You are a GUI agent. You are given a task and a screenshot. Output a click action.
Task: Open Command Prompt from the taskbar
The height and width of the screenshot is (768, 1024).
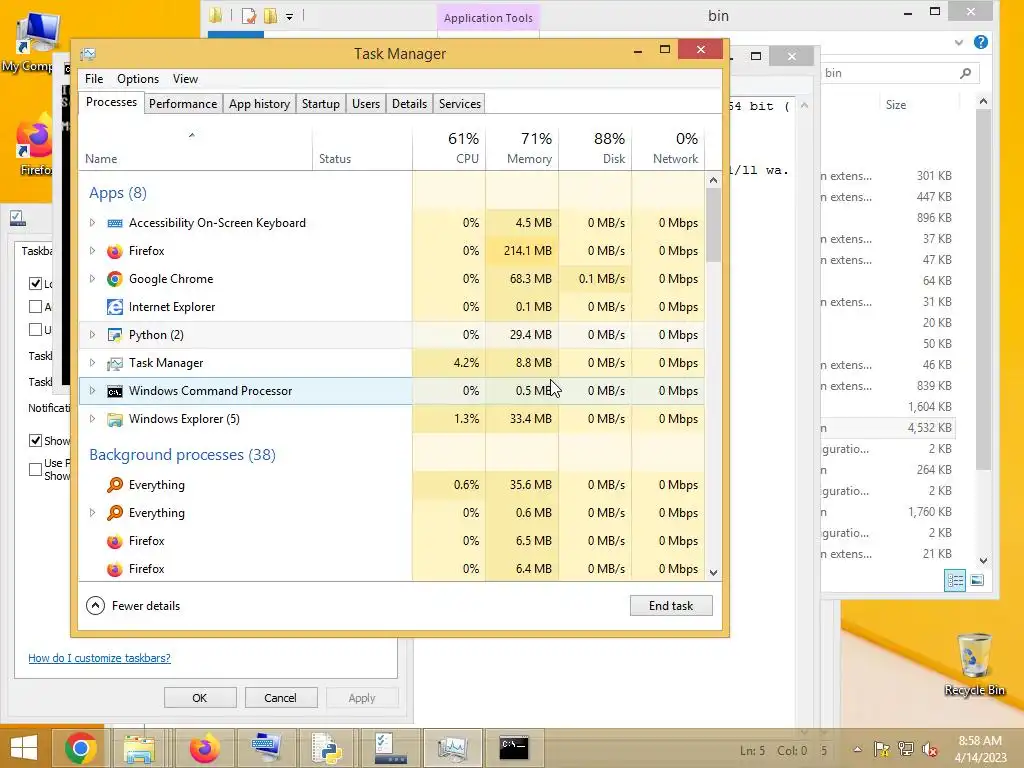click(514, 748)
